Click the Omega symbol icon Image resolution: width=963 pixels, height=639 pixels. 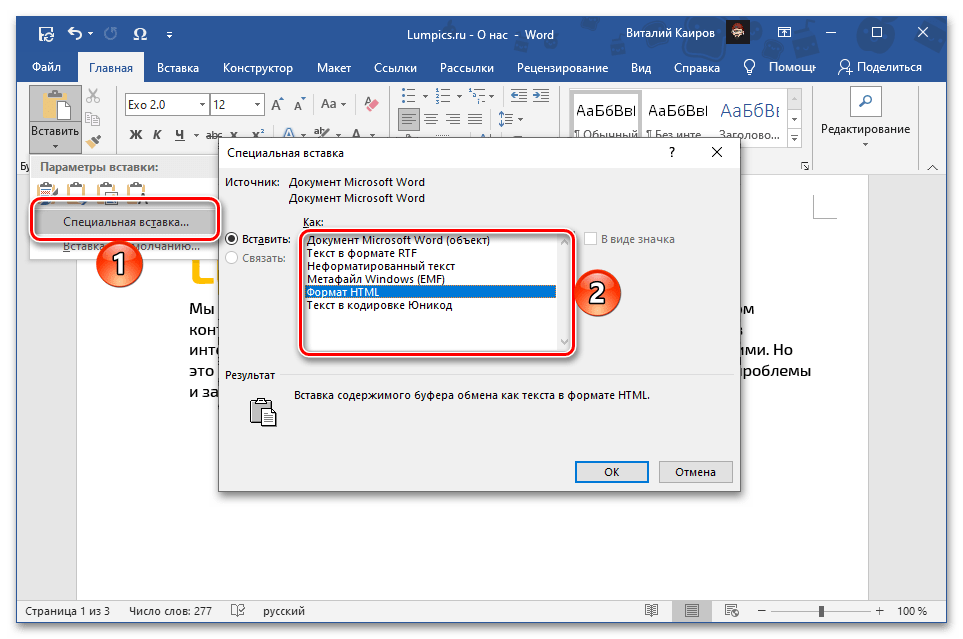tap(140, 35)
